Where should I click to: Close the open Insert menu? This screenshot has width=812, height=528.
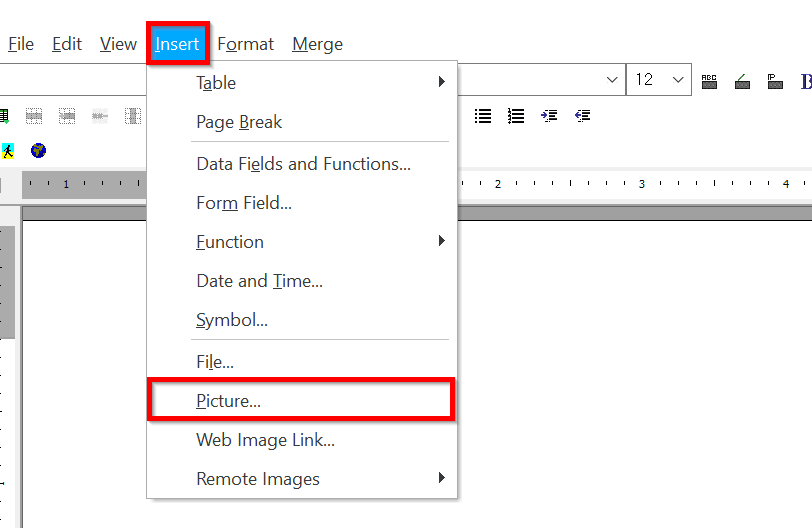coord(178,44)
